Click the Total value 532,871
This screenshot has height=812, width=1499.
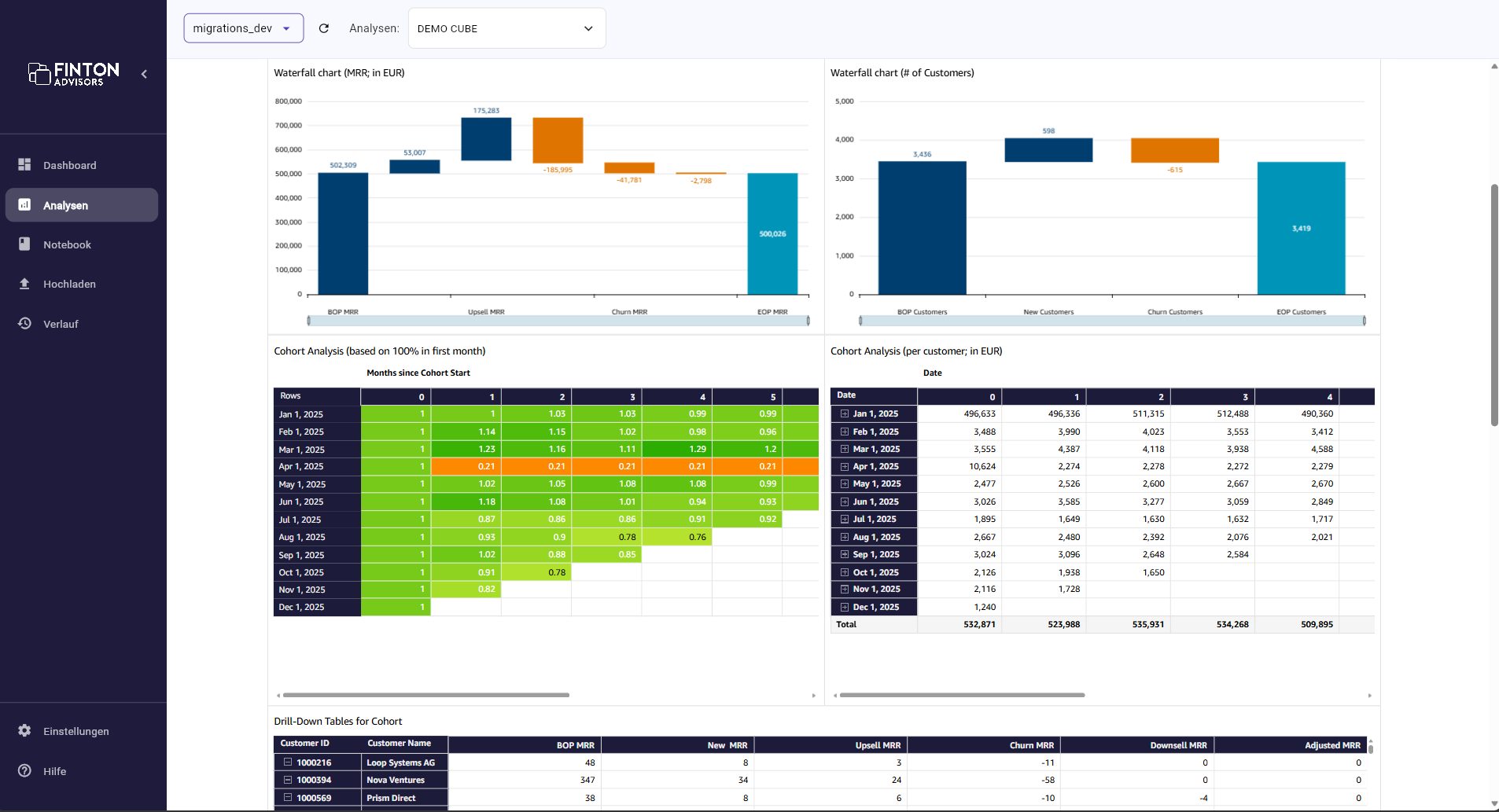coord(979,624)
